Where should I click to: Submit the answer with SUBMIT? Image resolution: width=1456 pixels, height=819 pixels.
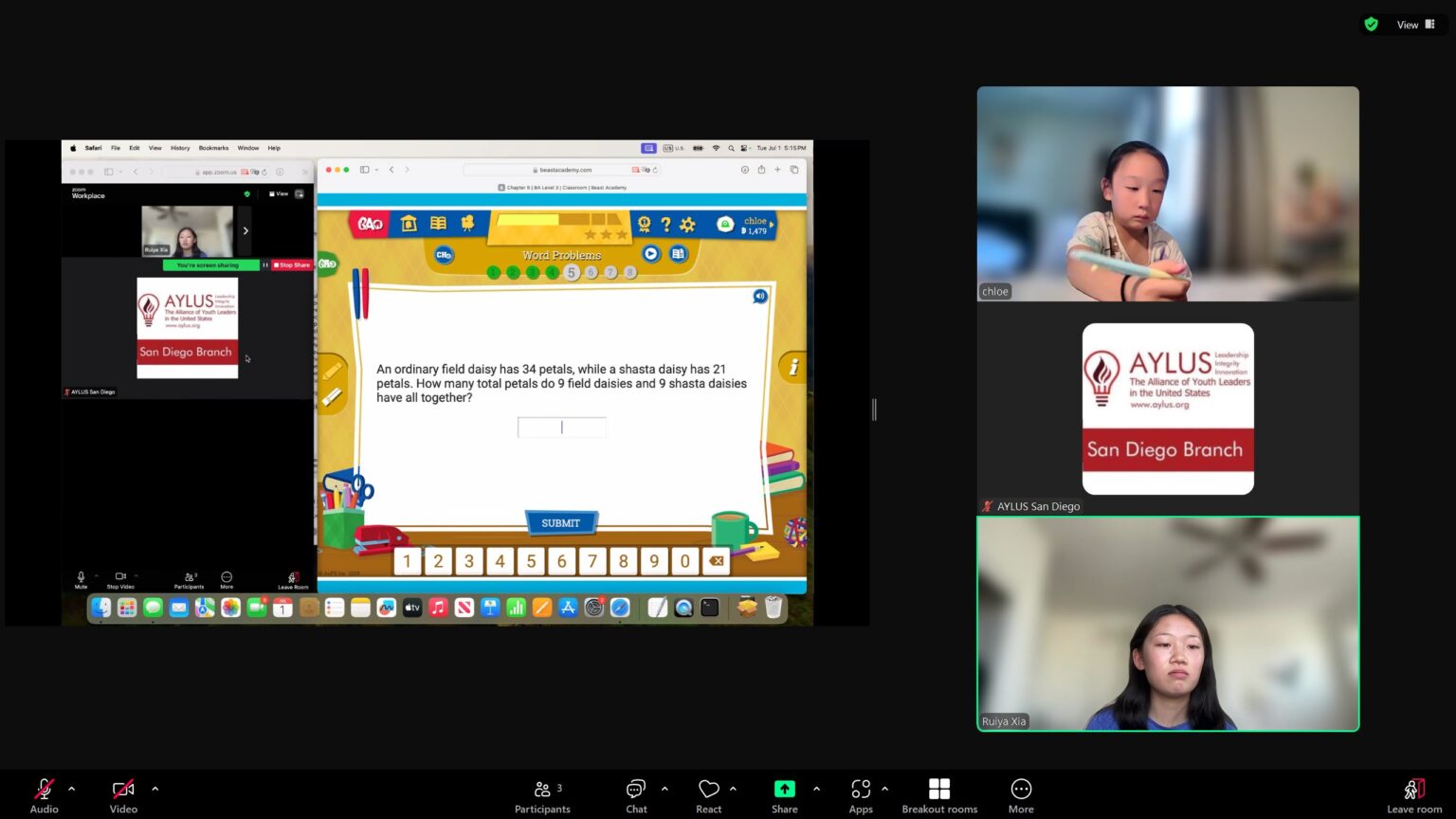pos(561,523)
